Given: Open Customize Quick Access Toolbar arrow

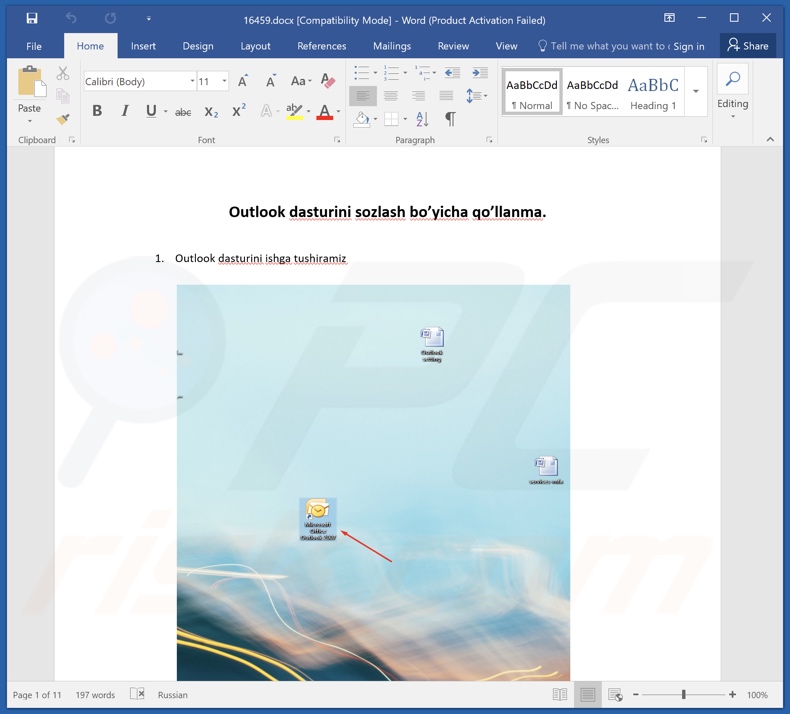Looking at the screenshot, I should tap(149, 19).
